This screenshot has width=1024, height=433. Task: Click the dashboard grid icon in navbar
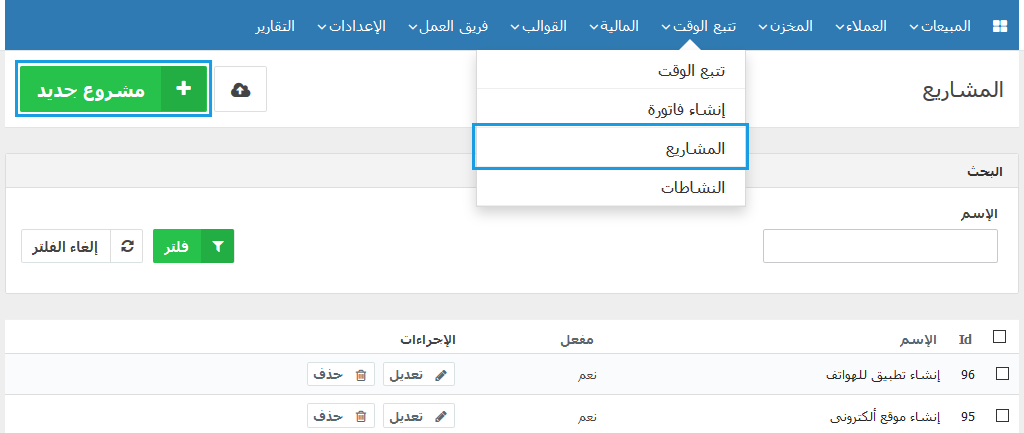click(999, 26)
